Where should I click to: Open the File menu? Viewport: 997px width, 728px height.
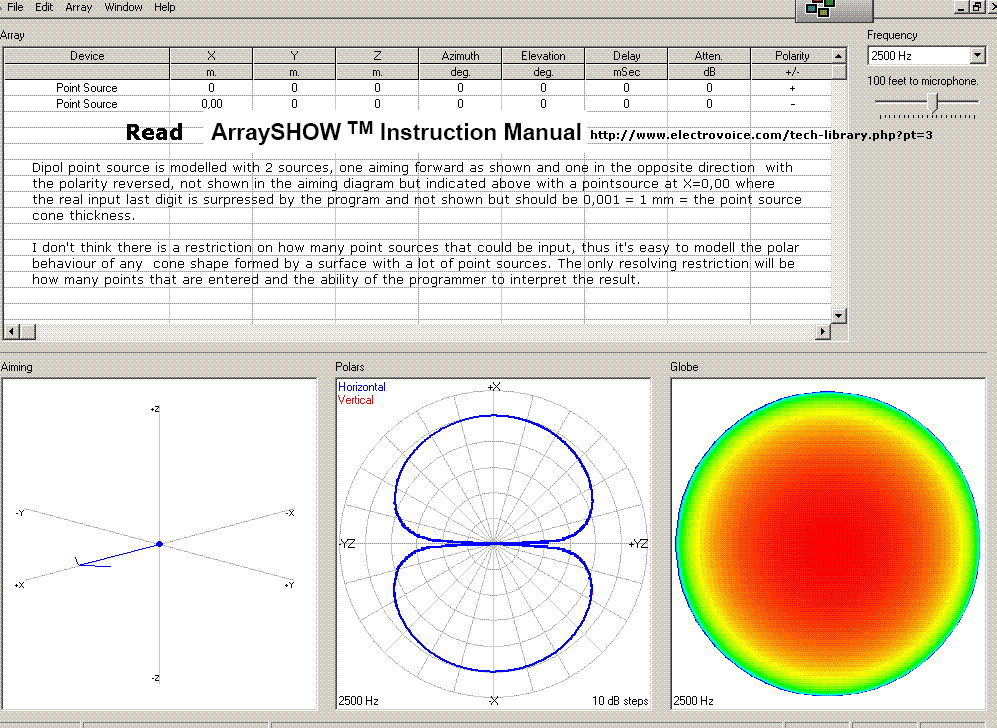point(15,7)
